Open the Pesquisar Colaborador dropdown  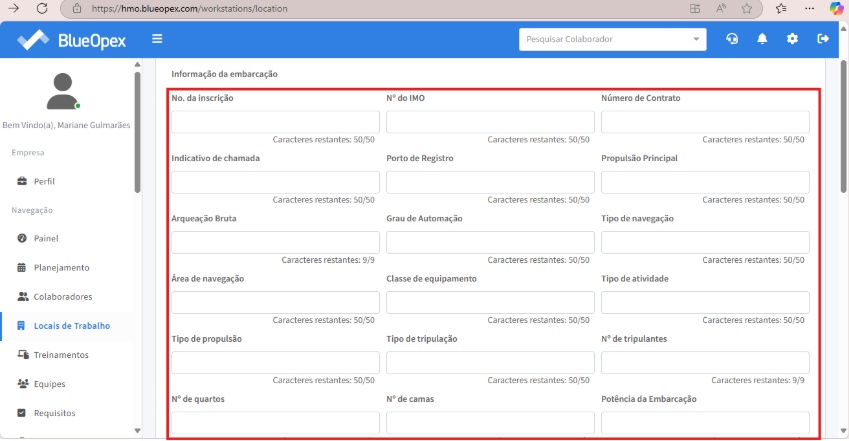(612, 39)
